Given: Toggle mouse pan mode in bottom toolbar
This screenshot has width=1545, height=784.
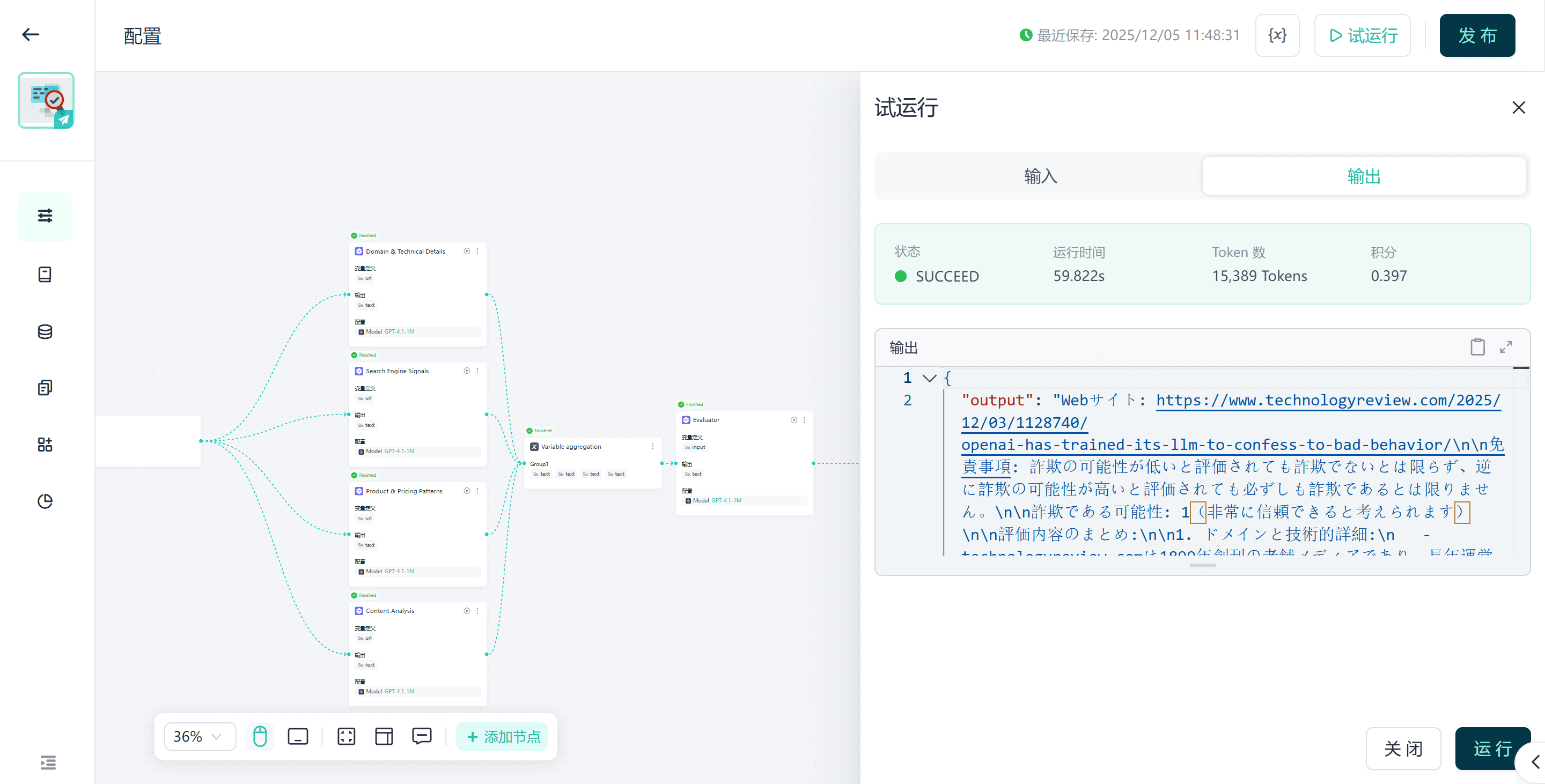Looking at the screenshot, I should tap(260, 736).
